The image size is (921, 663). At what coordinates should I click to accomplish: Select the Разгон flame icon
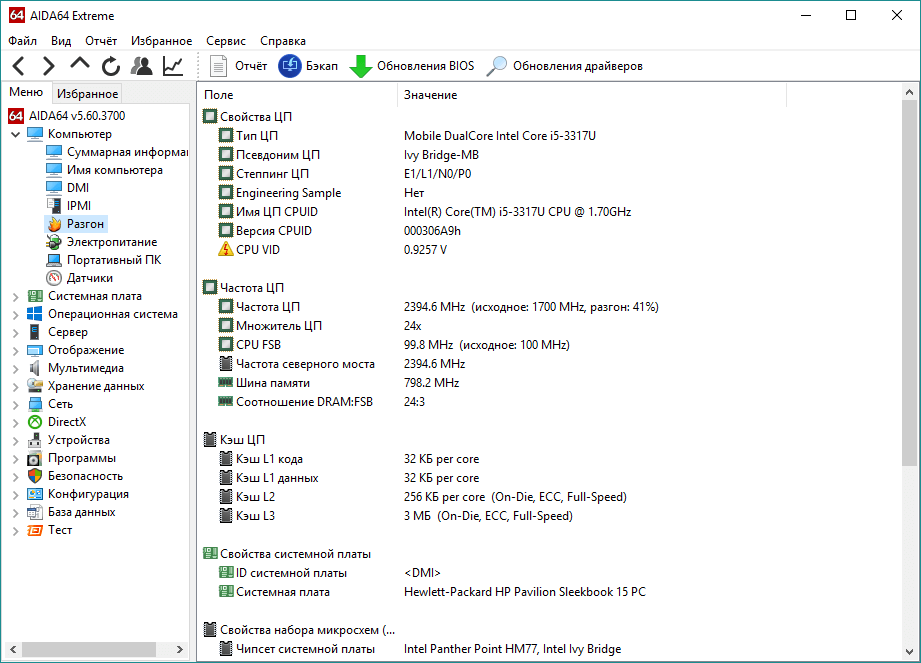(54, 224)
